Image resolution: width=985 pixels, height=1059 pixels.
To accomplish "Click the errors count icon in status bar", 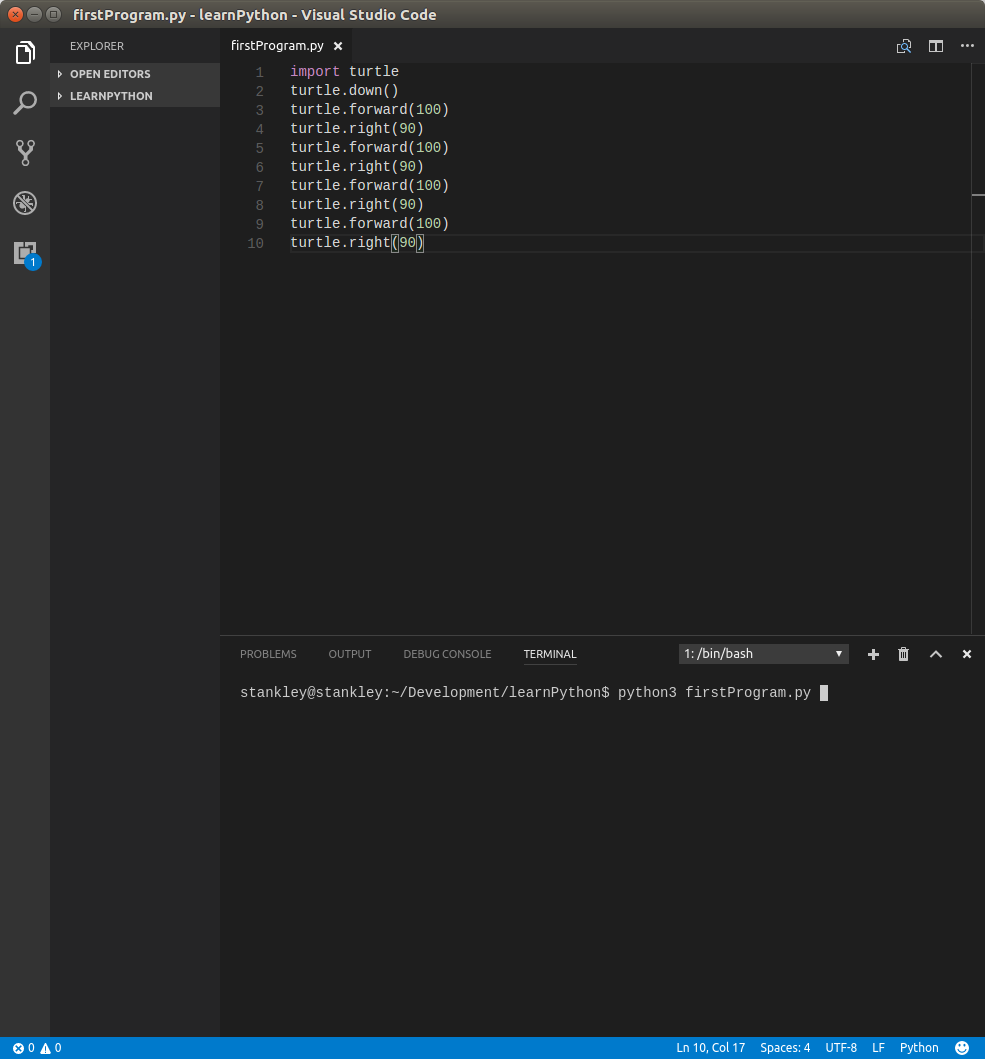I will (x=24, y=1048).
